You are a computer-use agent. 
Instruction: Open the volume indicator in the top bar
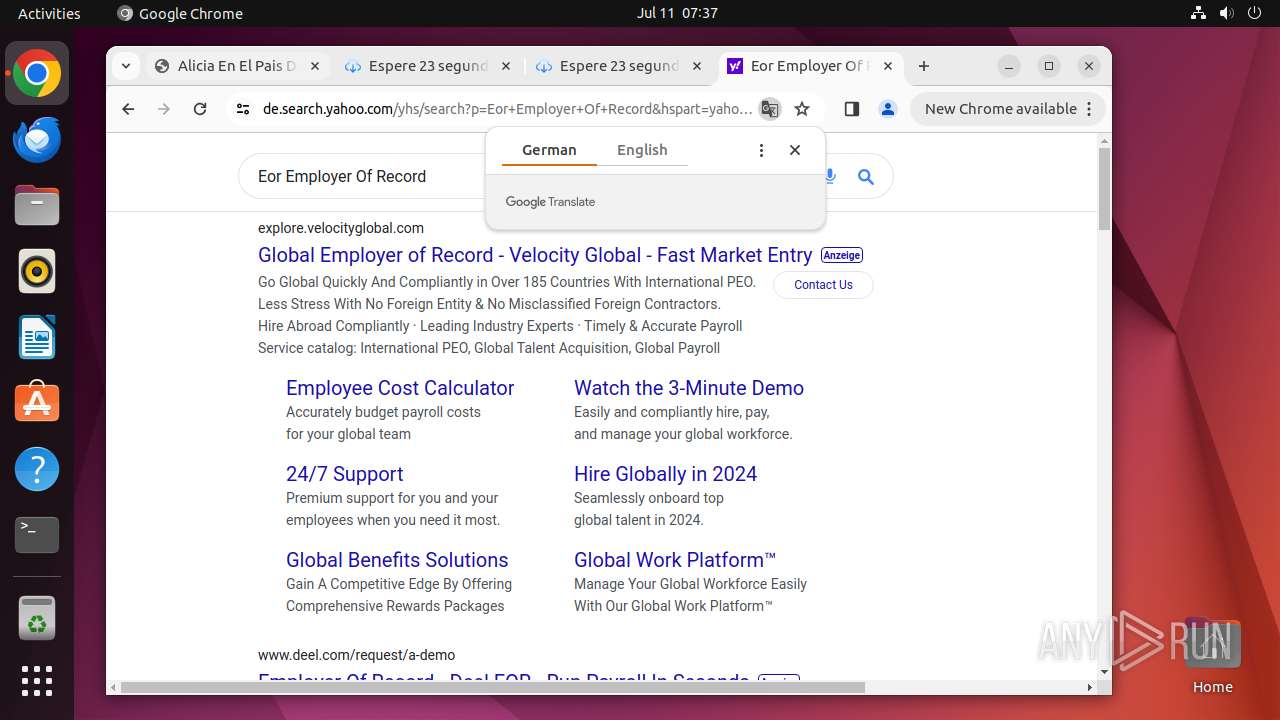click(1227, 13)
